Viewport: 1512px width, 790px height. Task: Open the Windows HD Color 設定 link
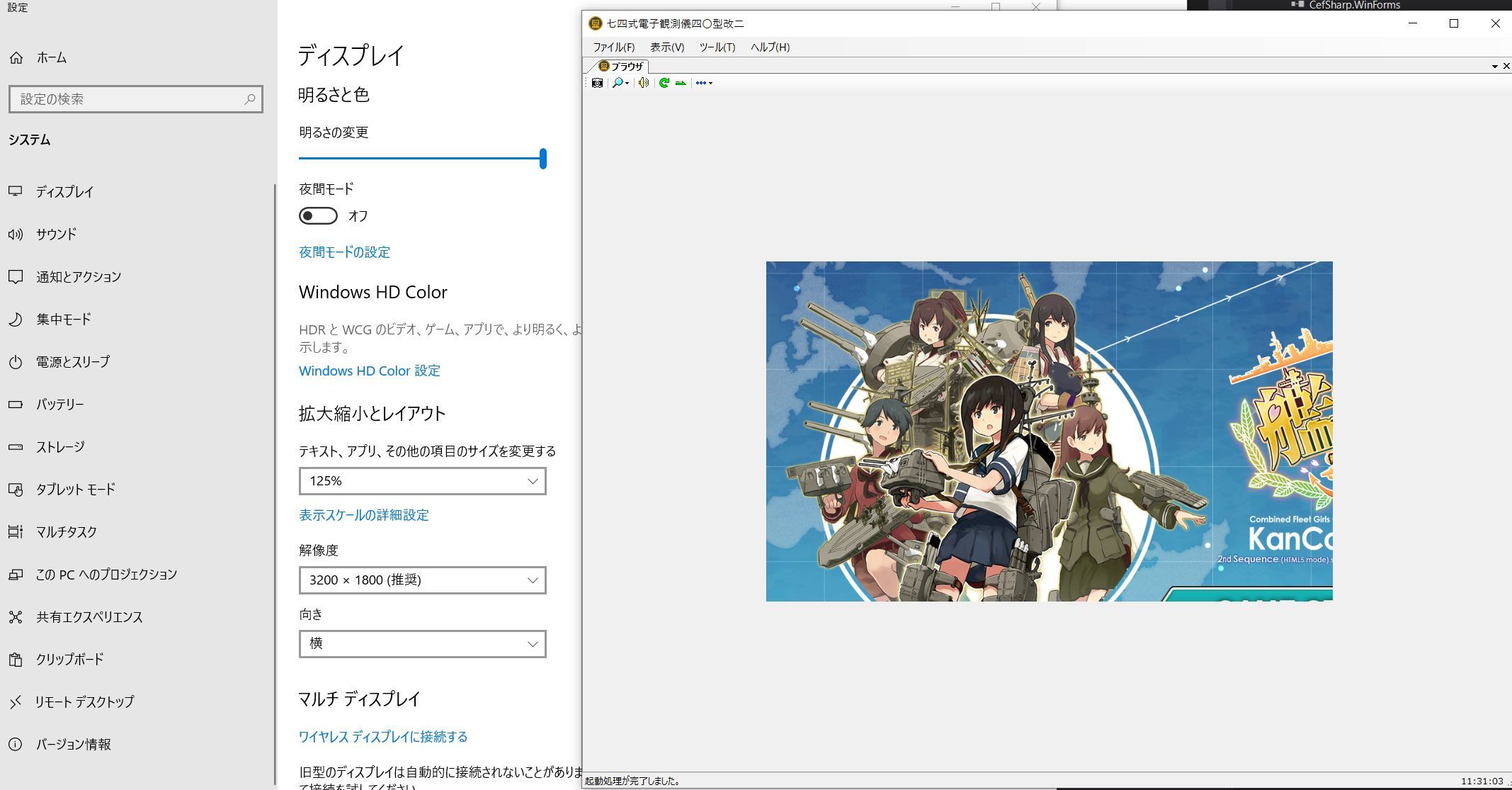(369, 371)
